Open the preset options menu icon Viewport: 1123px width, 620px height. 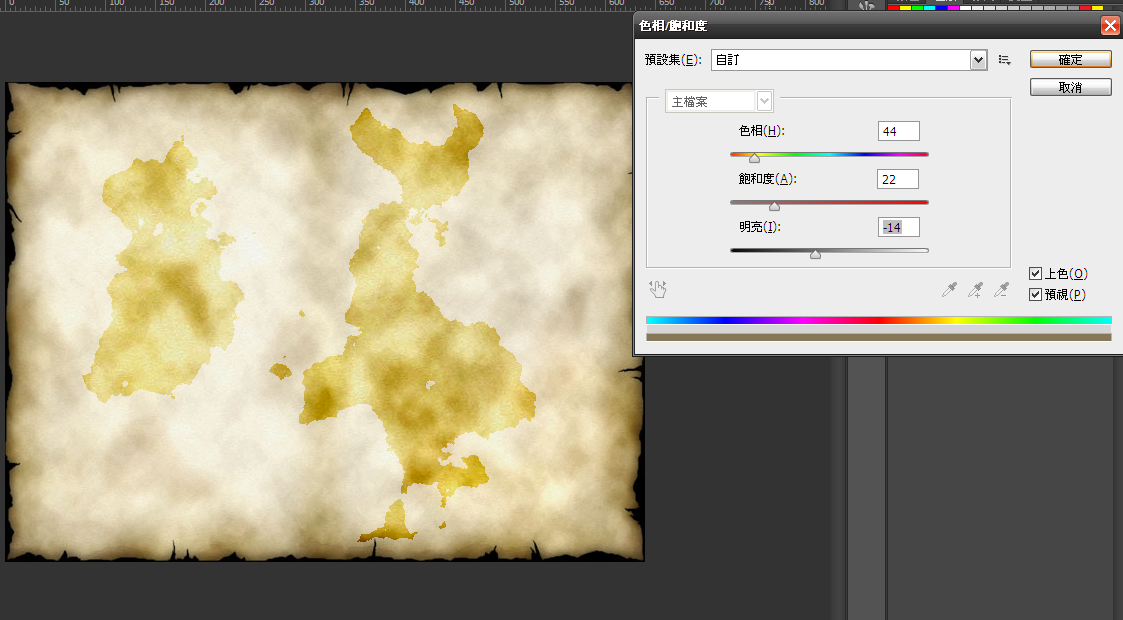(x=1005, y=60)
